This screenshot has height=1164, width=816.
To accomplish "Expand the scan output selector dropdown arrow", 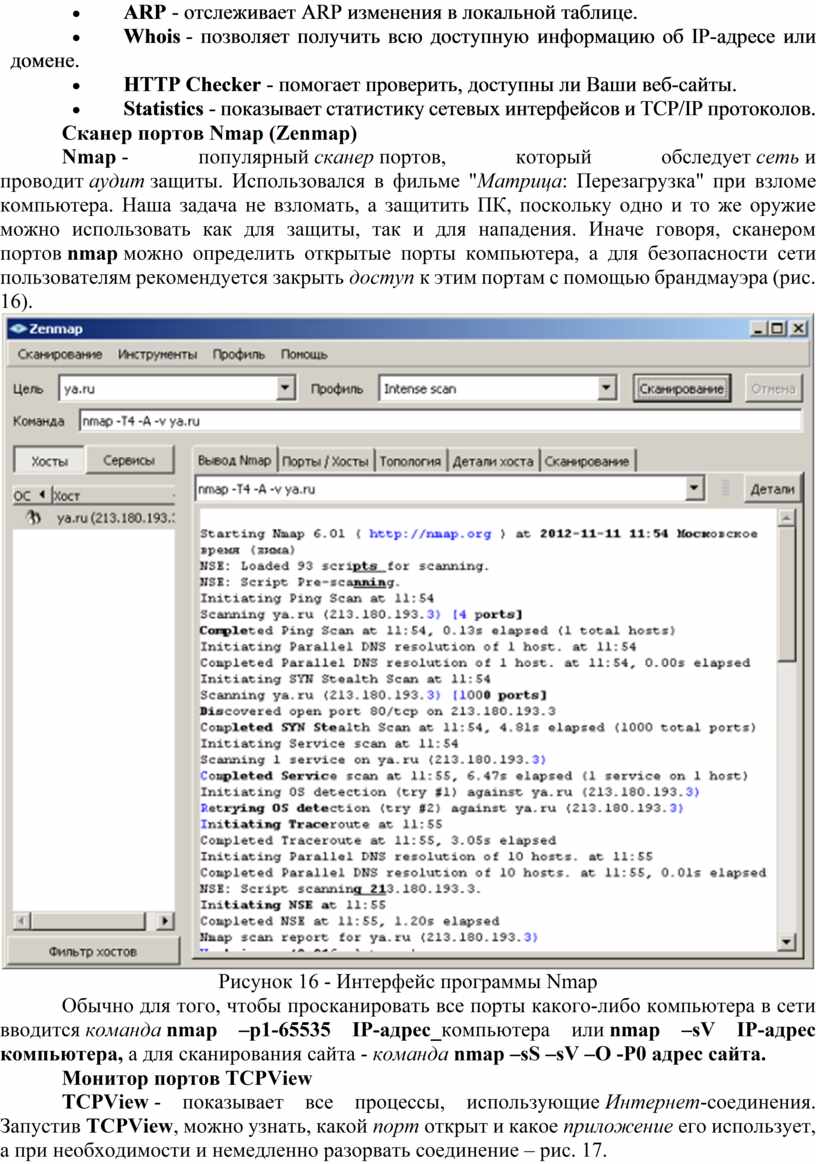I will click(x=694, y=489).
